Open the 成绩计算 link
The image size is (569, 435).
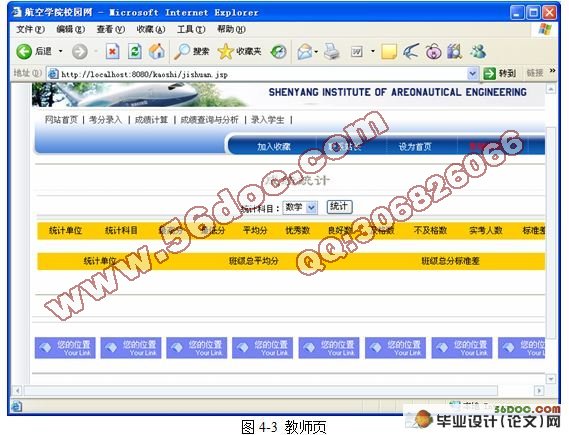point(151,119)
